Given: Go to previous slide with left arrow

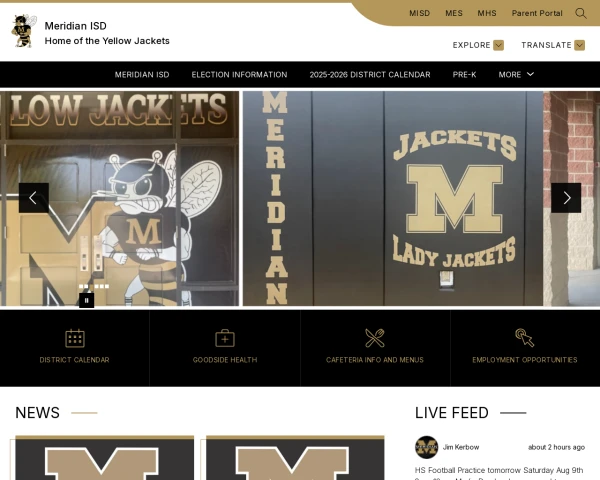Looking at the screenshot, I should click(34, 198).
